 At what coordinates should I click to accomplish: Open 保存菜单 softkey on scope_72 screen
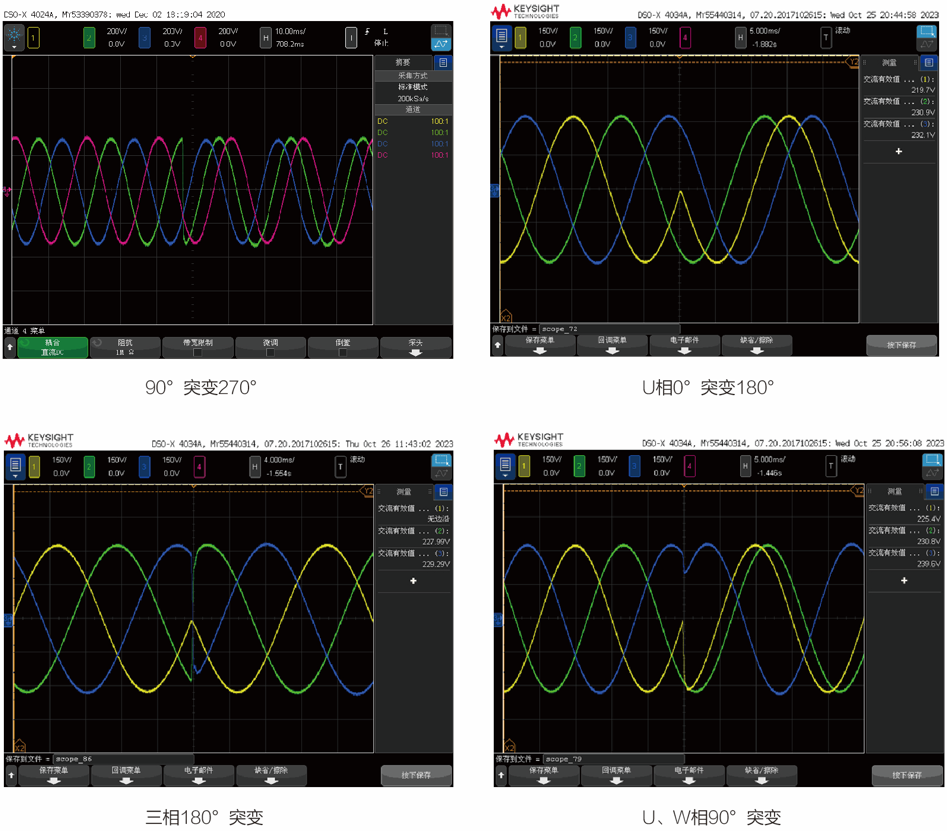pos(539,345)
